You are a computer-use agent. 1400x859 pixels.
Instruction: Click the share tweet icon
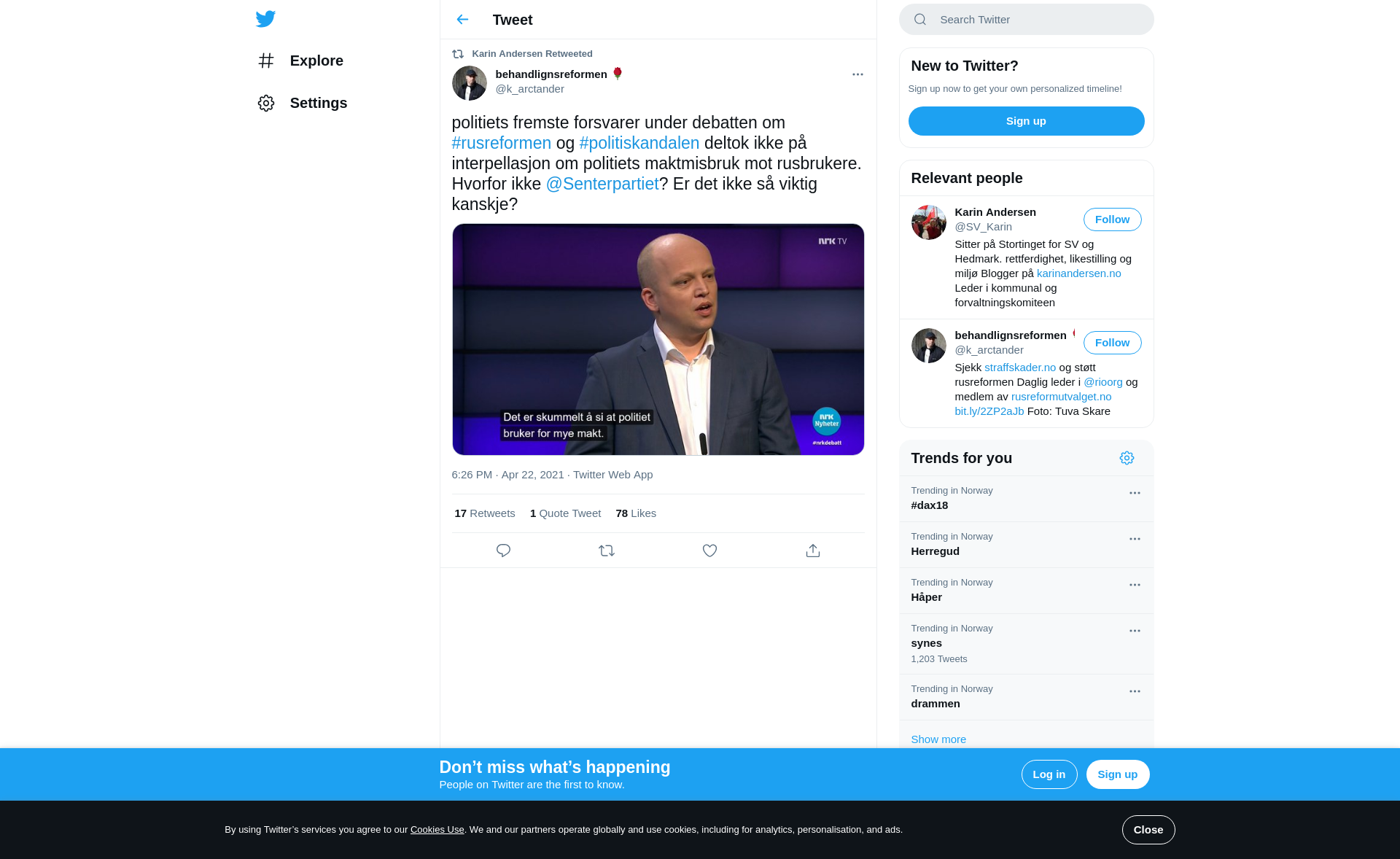tap(813, 551)
